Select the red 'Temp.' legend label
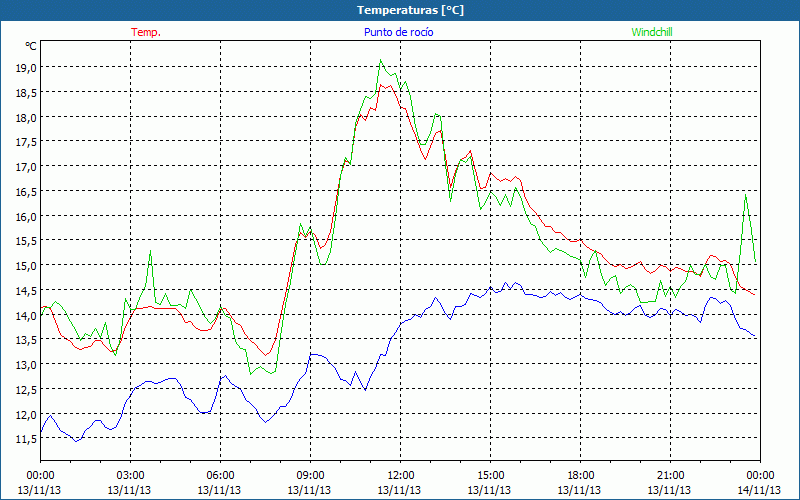800x500 pixels. pyautogui.click(x=146, y=32)
